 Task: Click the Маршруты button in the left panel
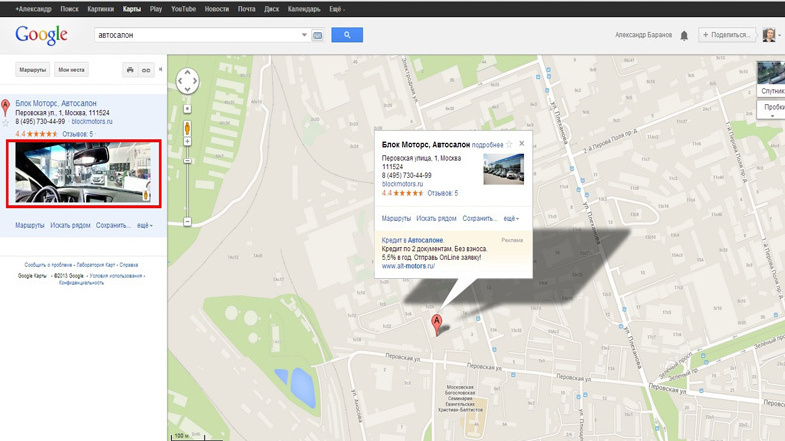[x=32, y=70]
